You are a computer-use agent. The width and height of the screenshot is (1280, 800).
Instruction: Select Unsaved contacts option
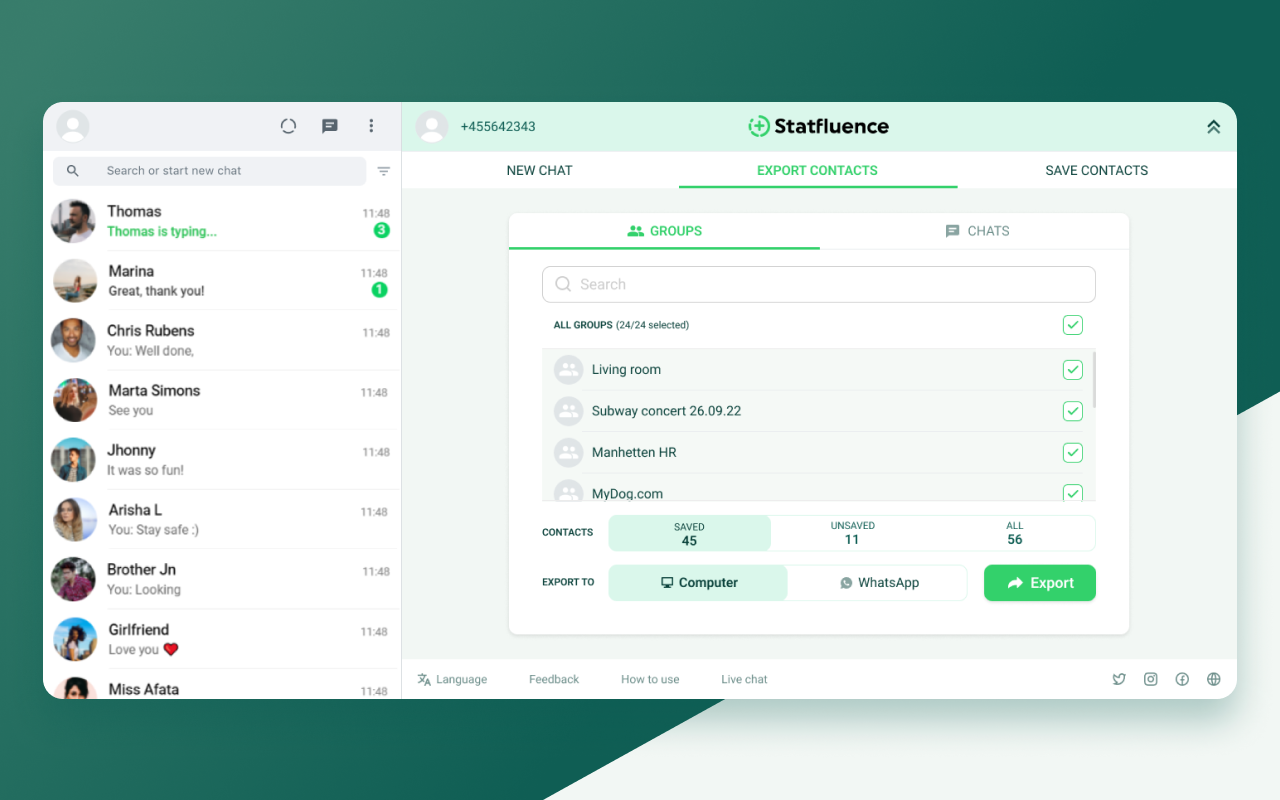852,533
